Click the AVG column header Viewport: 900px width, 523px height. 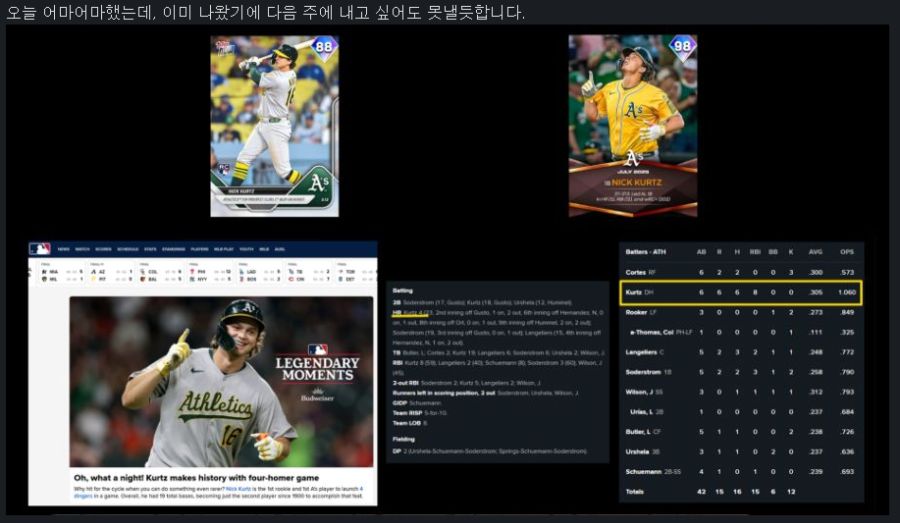coord(815,252)
